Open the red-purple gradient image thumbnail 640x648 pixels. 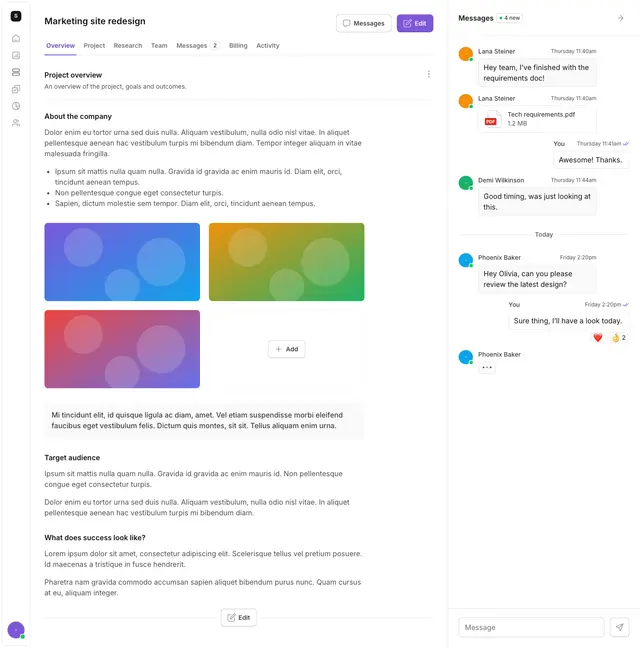pos(122,349)
